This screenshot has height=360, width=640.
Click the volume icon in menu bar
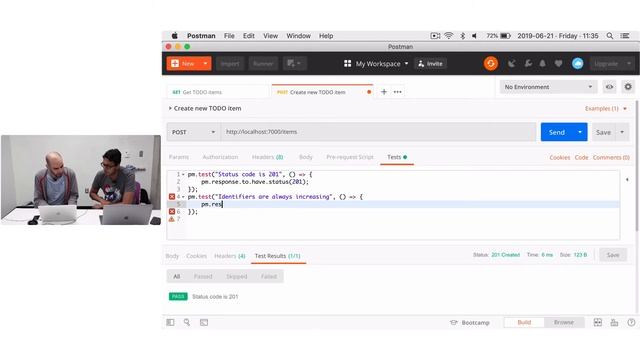tap(475, 36)
